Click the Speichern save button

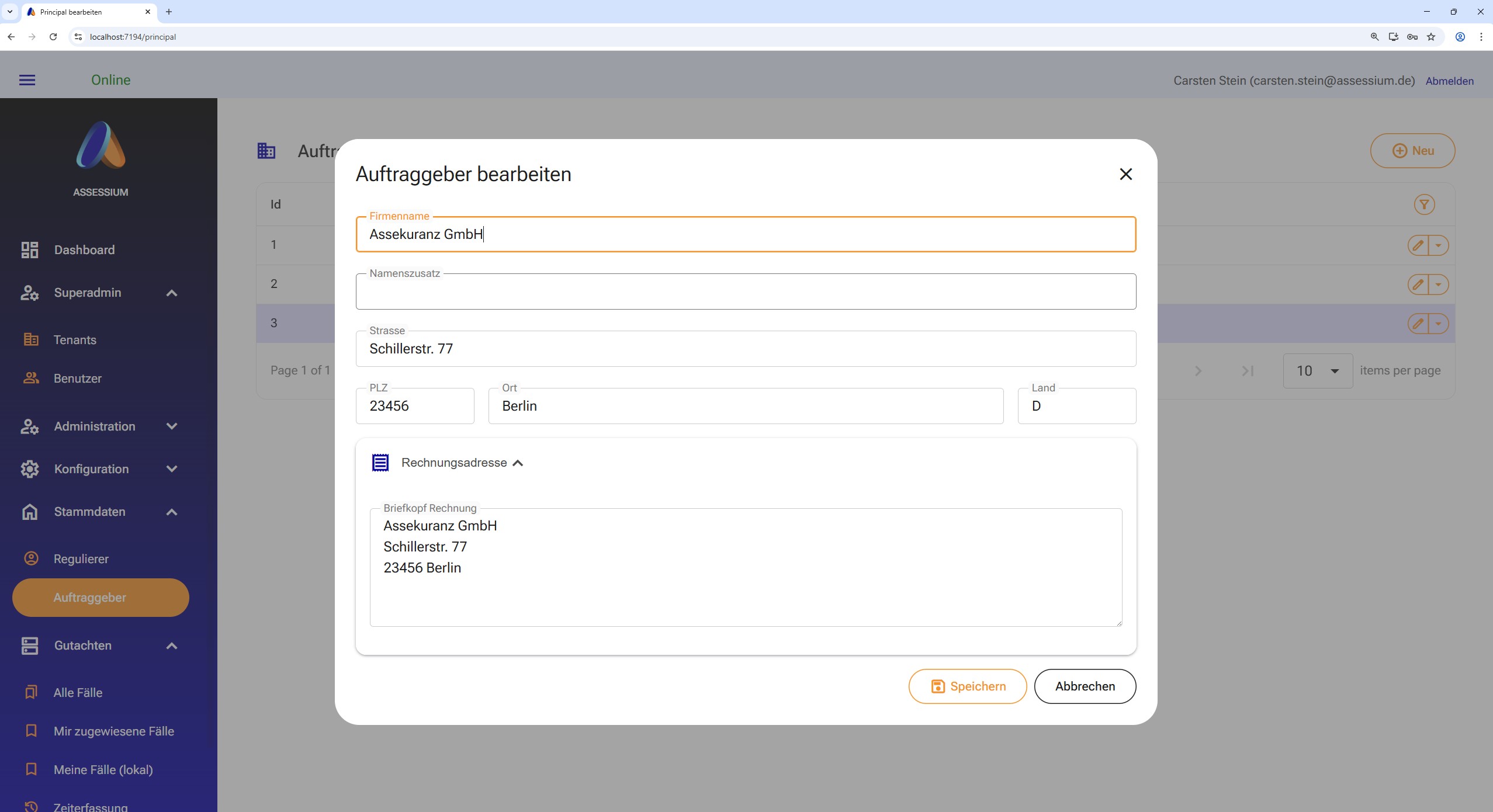[x=968, y=686]
